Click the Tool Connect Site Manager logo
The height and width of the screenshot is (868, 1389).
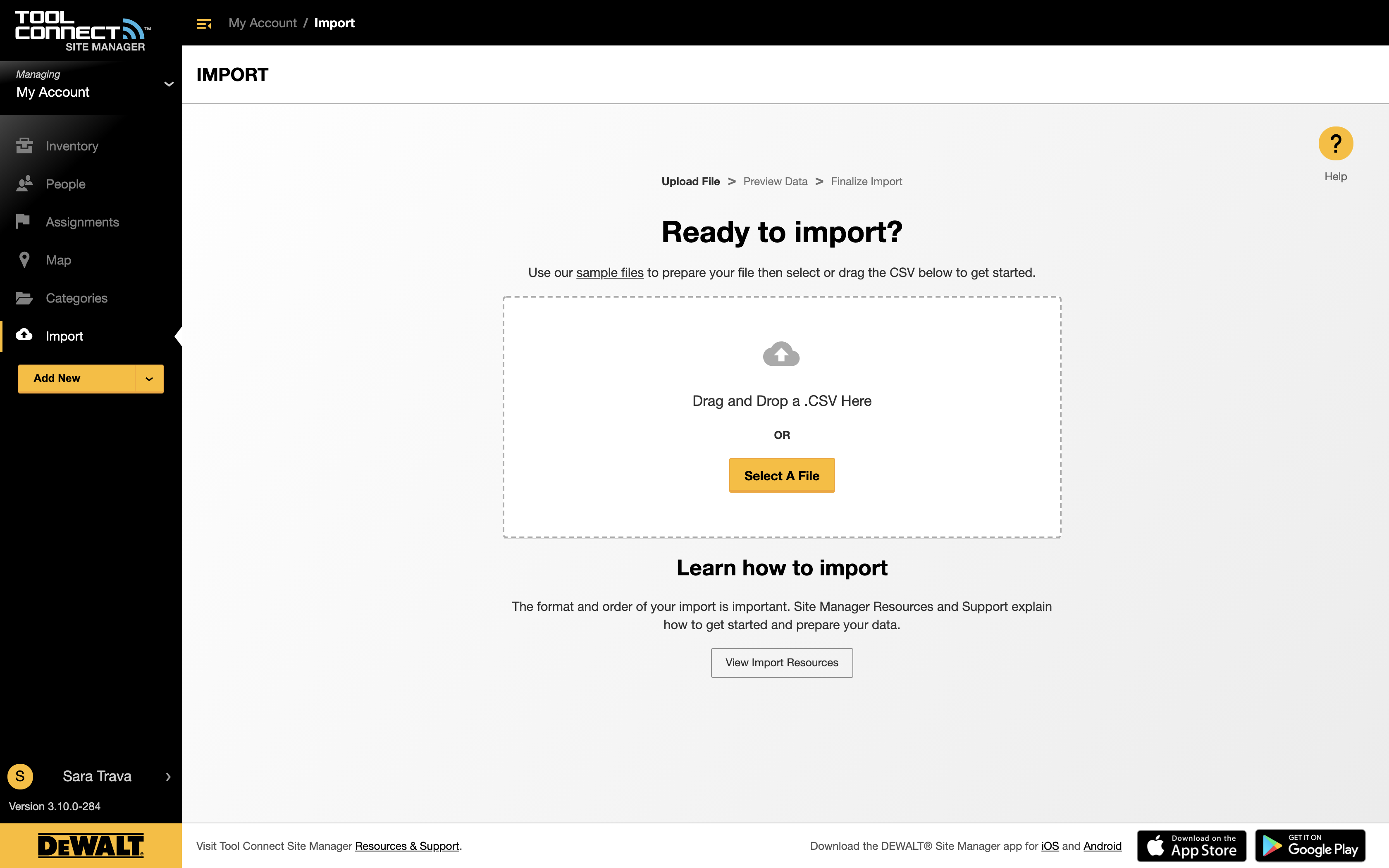83,31
